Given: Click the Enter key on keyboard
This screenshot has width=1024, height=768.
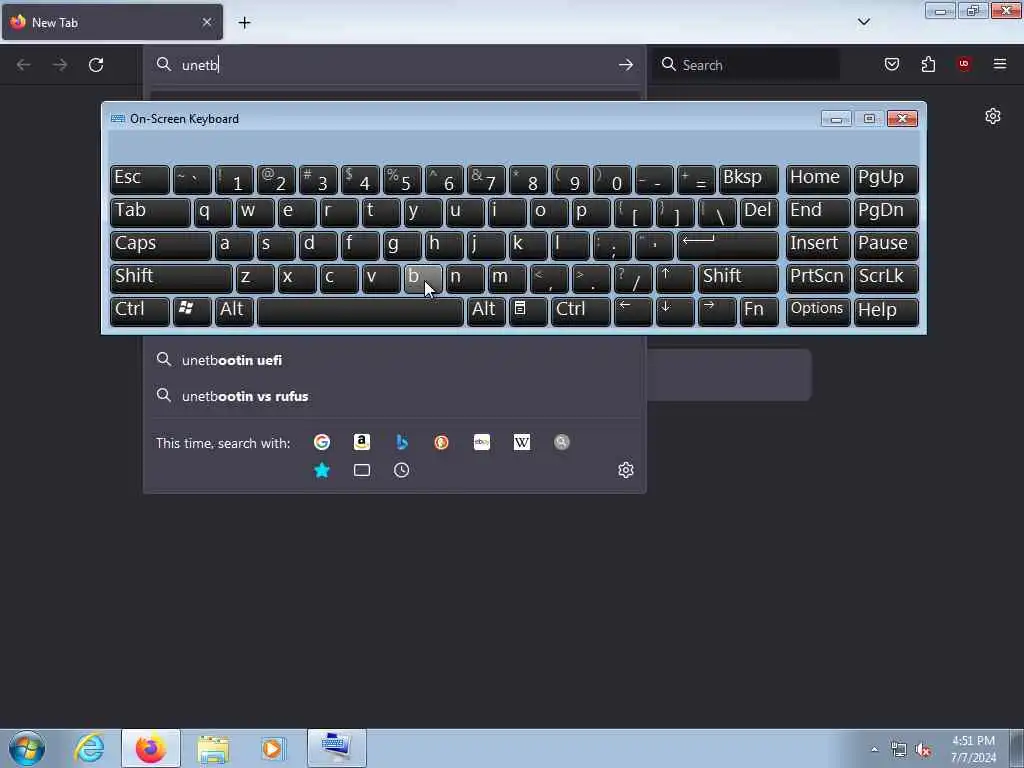Looking at the screenshot, I should click(x=728, y=245).
